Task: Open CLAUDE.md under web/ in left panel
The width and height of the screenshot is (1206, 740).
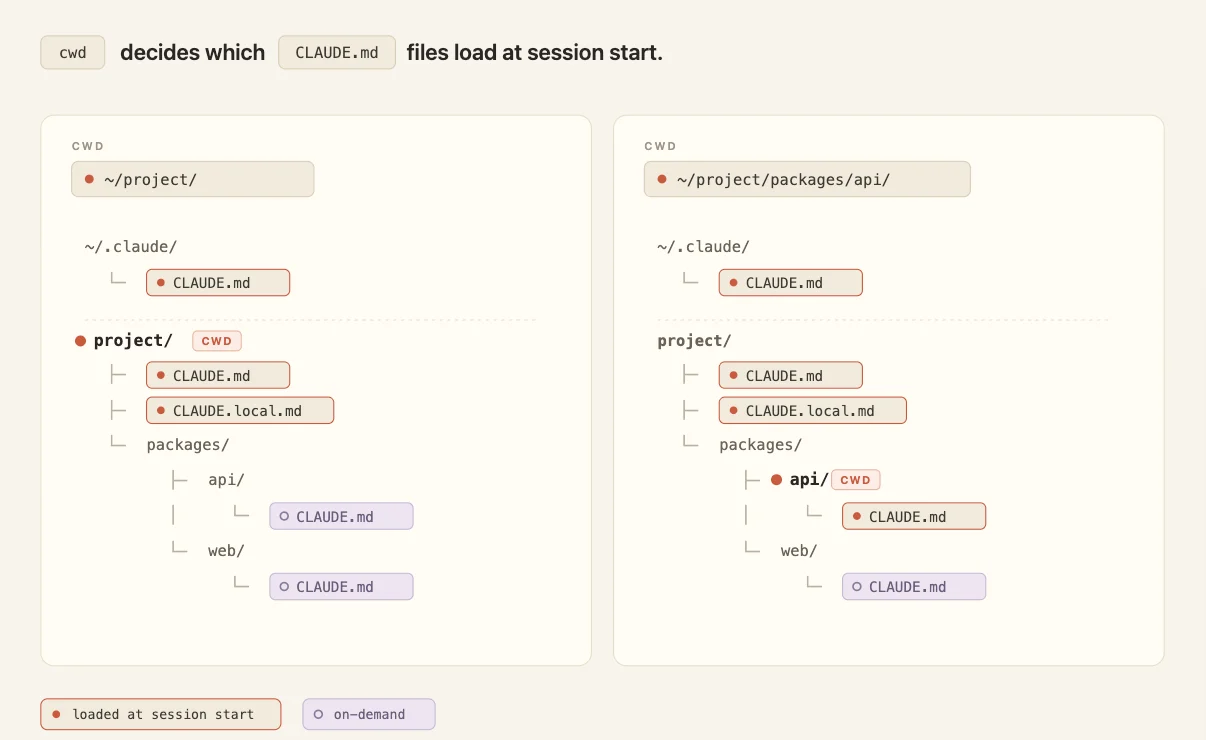Action: (x=341, y=586)
